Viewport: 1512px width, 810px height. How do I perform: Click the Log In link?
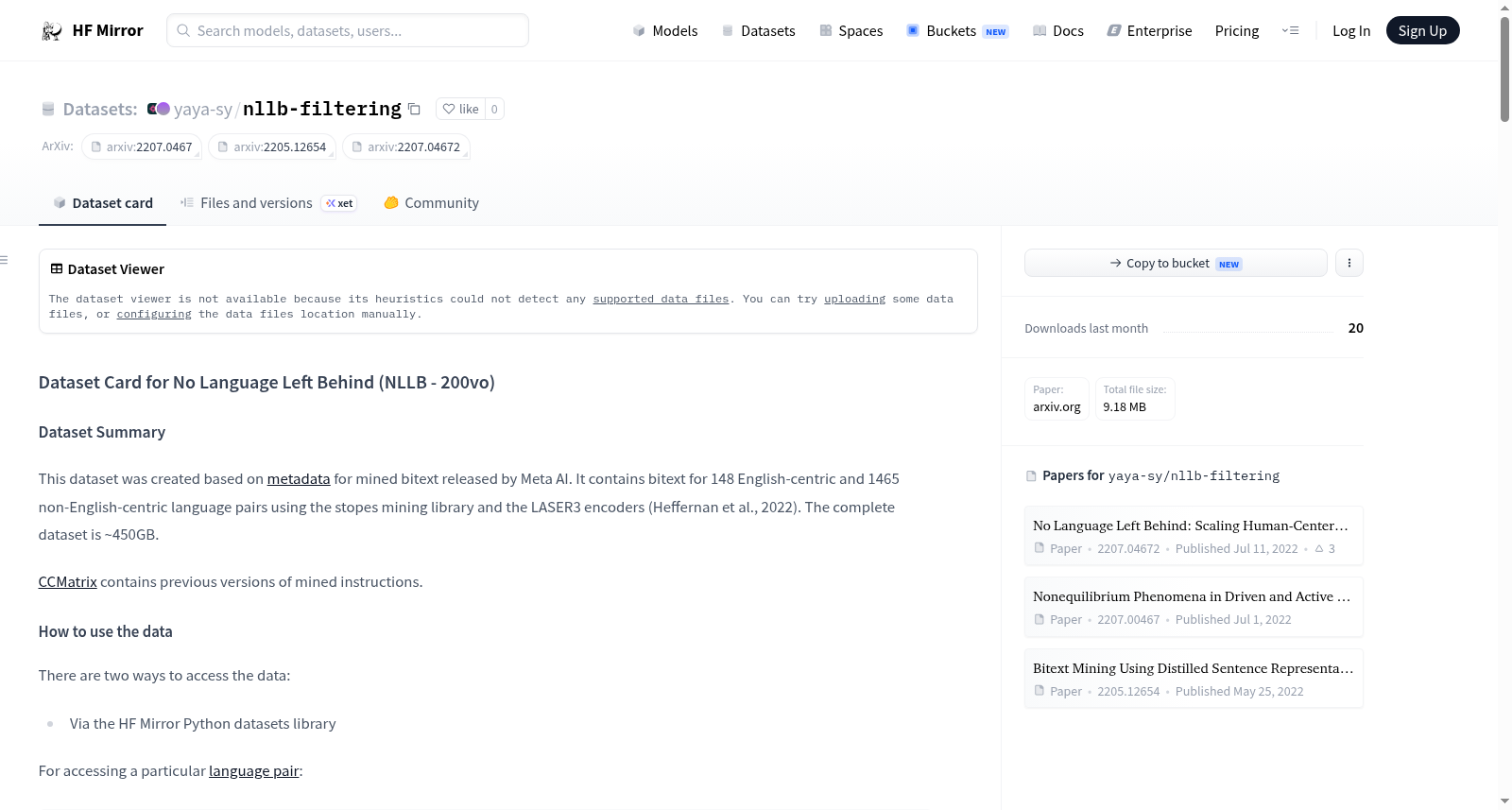pyautogui.click(x=1351, y=30)
